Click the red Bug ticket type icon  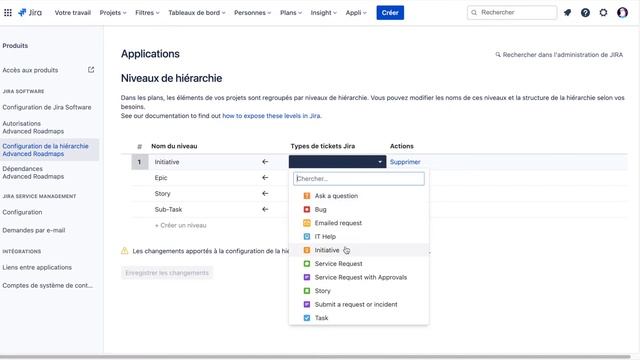[307, 209]
